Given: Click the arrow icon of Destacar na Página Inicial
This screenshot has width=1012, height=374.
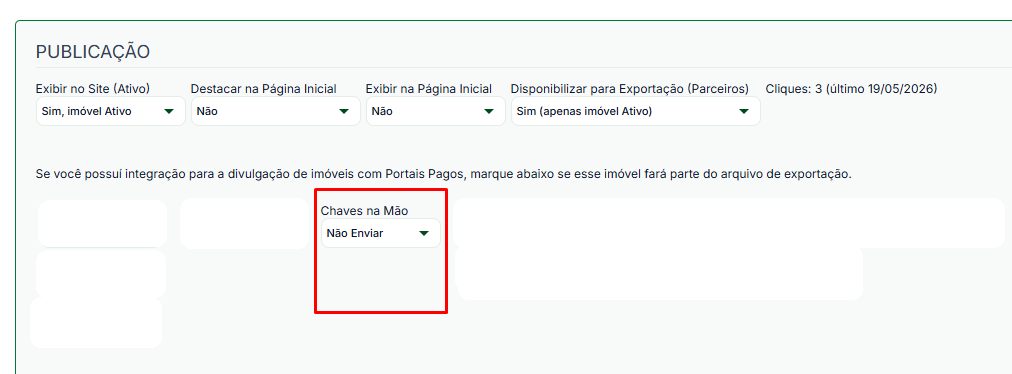Looking at the screenshot, I should click(344, 111).
